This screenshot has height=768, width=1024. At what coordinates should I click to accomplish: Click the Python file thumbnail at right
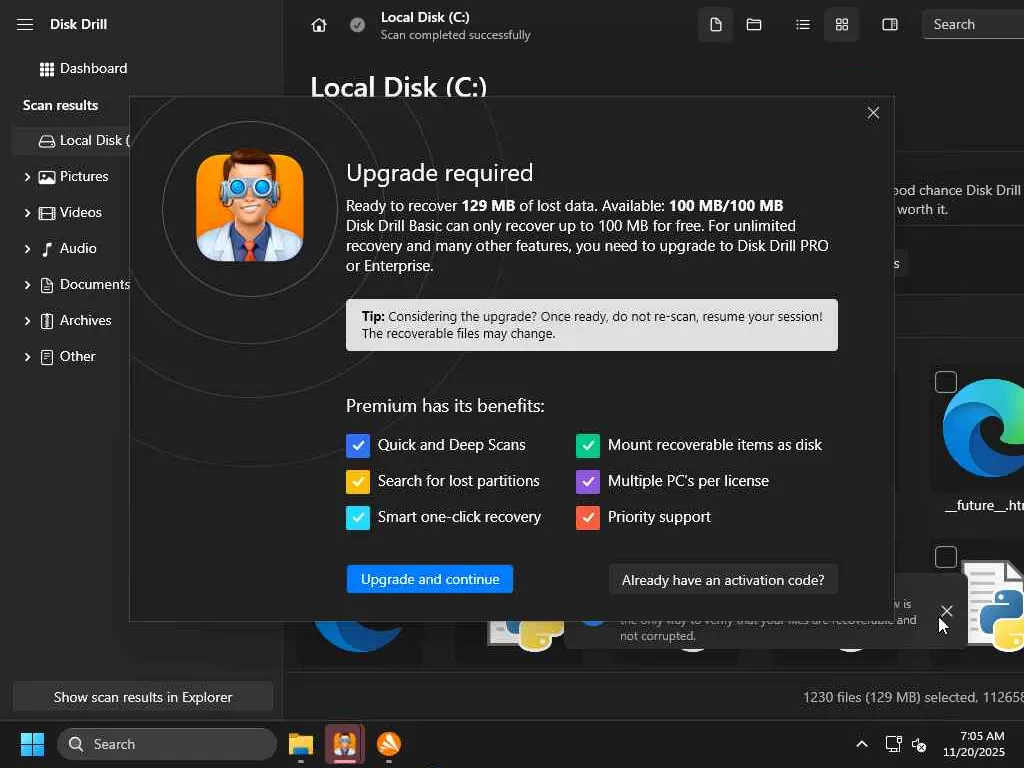[x=995, y=607]
